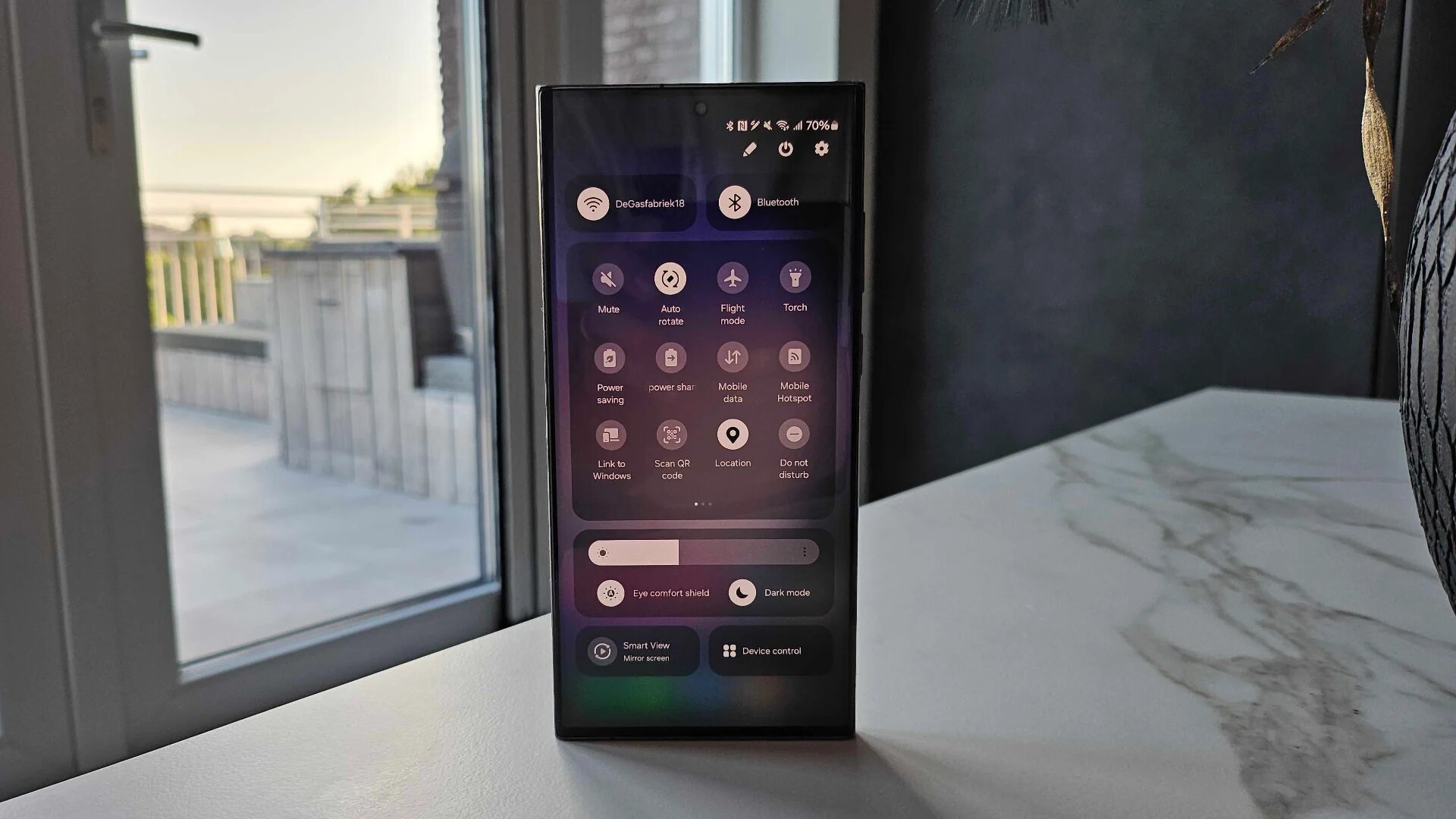The height and width of the screenshot is (819, 1456).
Task: Turn on Do not disturb
Action: pos(793,435)
